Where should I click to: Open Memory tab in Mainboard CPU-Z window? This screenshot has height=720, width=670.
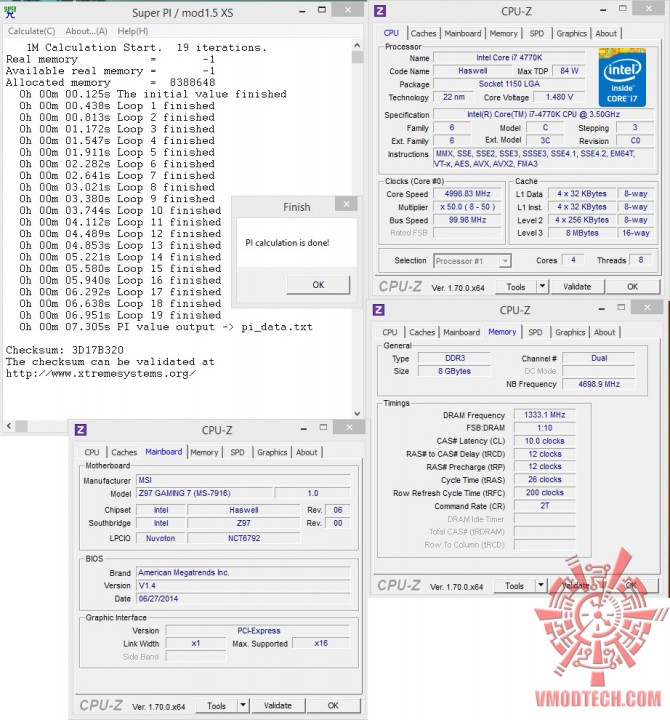[204, 452]
